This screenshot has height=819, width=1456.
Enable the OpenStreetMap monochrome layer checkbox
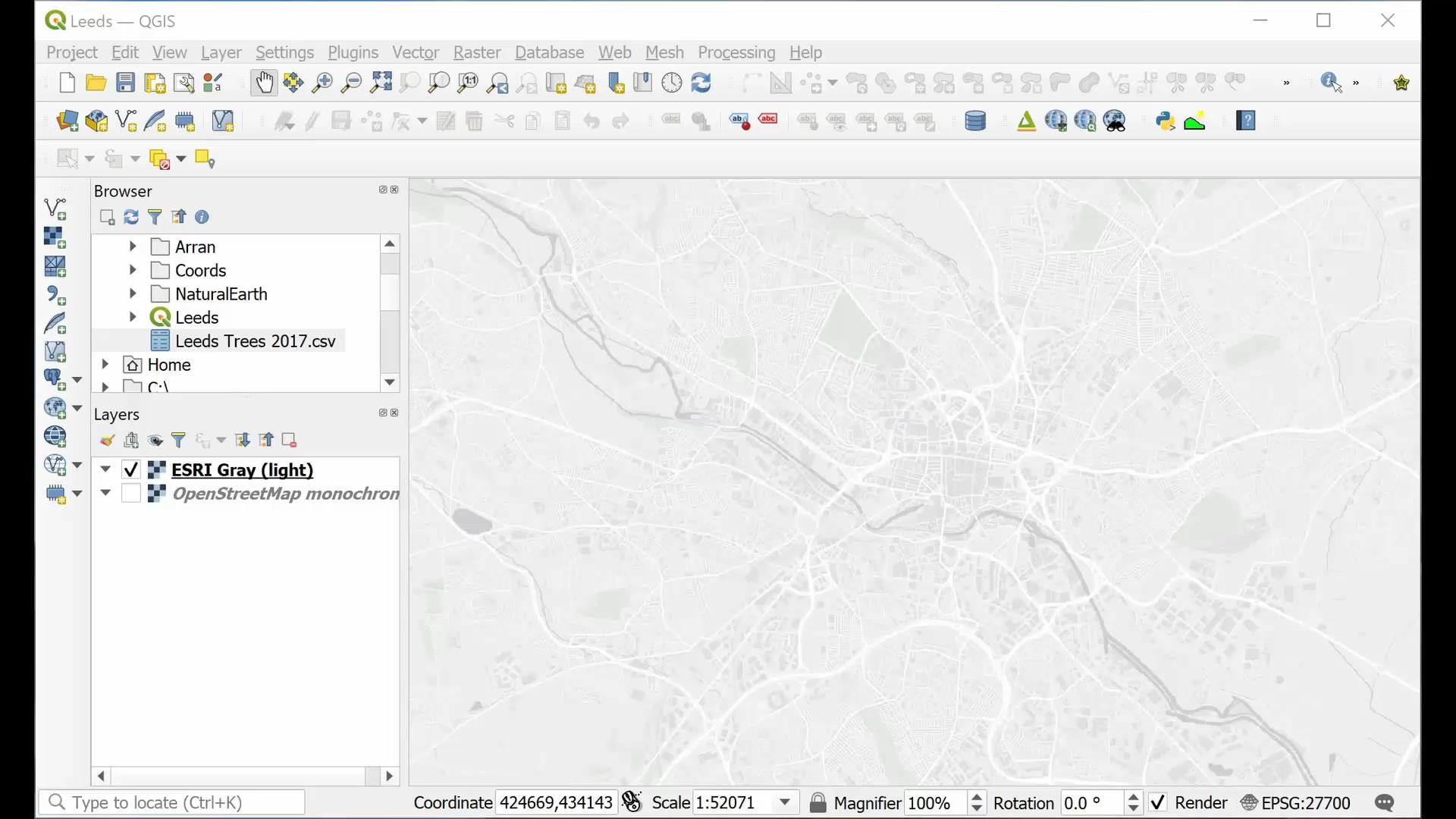(130, 494)
